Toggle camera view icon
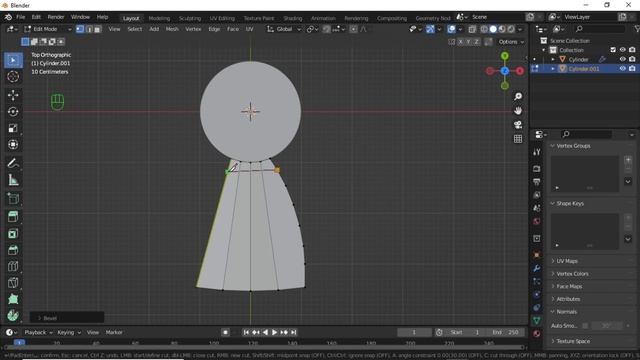The height and width of the screenshot is (360, 640). (518, 124)
